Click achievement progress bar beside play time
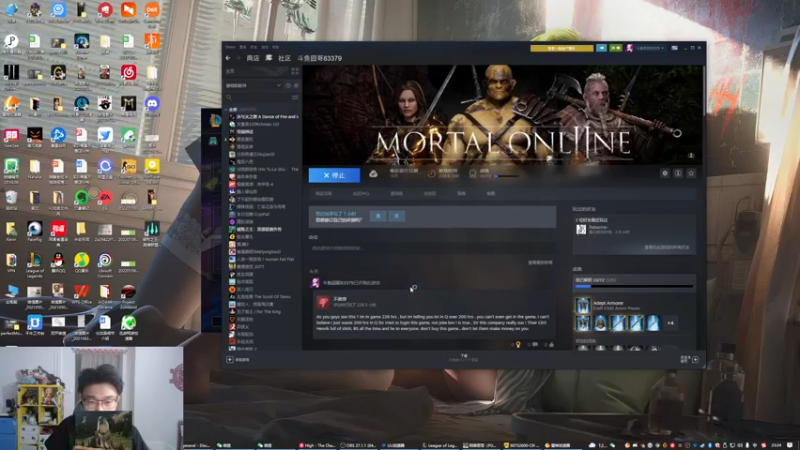This screenshot has height=450, width=800. (506, 176)
